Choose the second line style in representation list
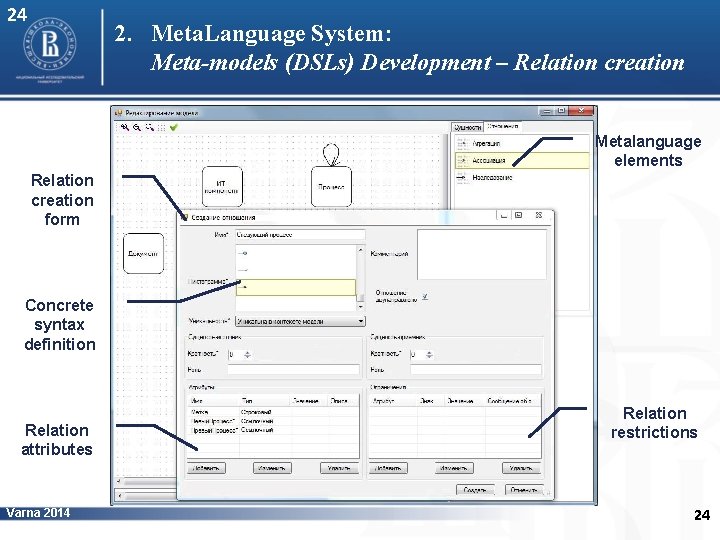This screenshot has height=540, width=720. click(x=296, y=270)
